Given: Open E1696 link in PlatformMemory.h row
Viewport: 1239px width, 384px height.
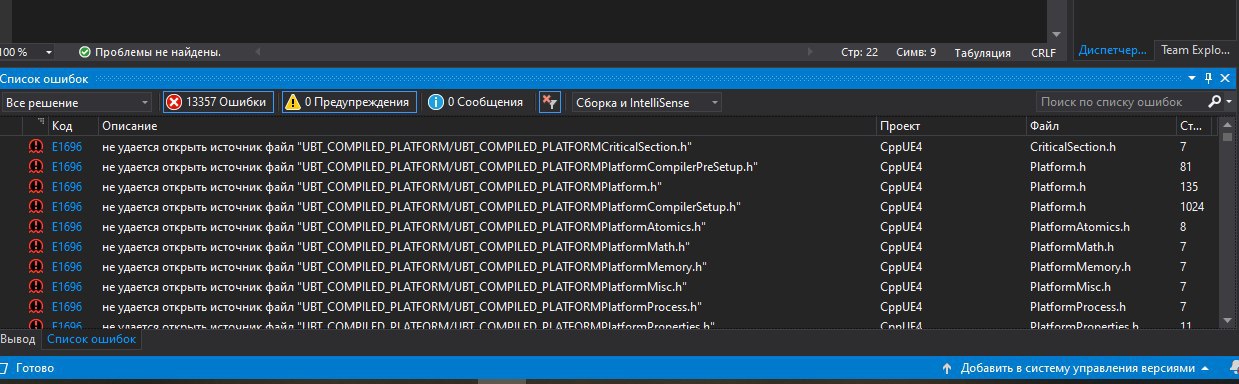Looking at the screenshot, I should coord(67,267).
